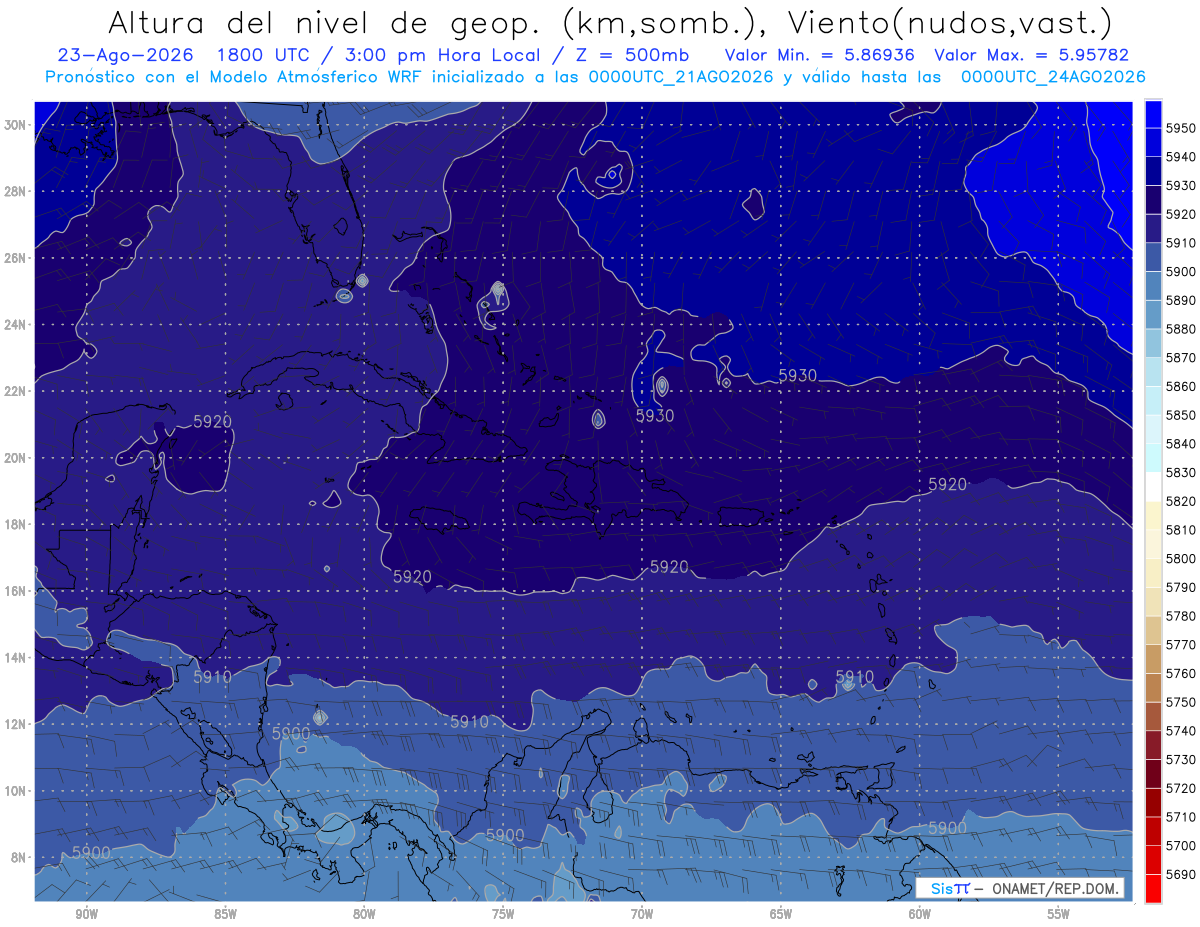
Task: Click the 5830 label on the color scale
Action: coord(1180,472)
